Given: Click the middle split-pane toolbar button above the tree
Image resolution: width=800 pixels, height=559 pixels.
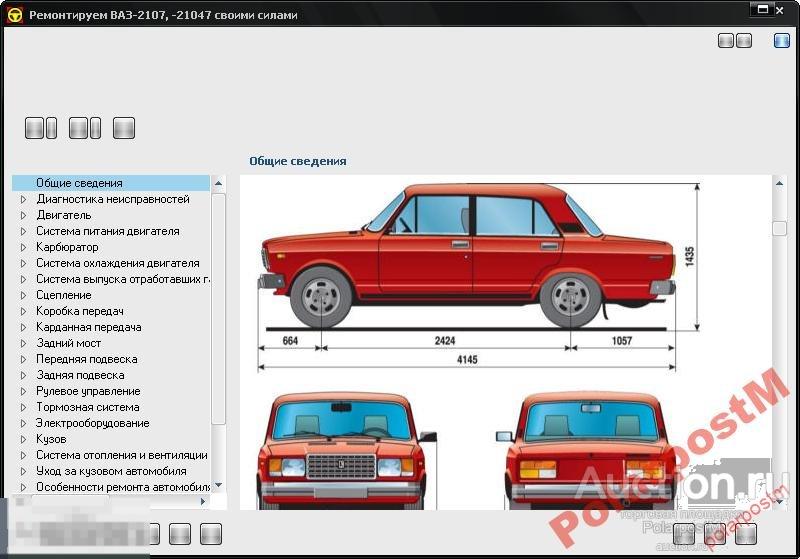Looking at the screenshot, I should [x=85, y=128].
